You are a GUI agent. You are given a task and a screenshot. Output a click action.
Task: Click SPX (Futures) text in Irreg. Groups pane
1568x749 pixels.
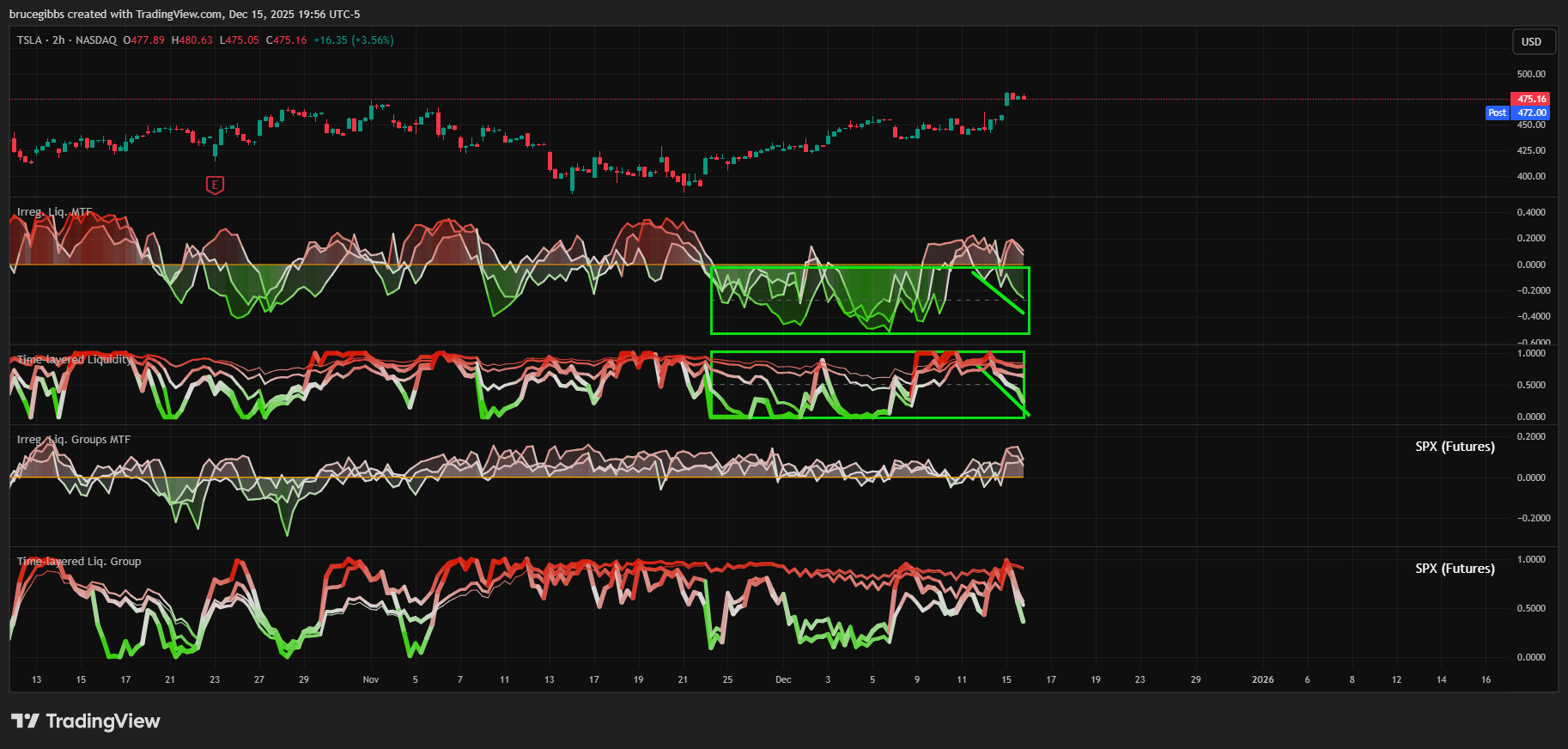coord(1455,447)
